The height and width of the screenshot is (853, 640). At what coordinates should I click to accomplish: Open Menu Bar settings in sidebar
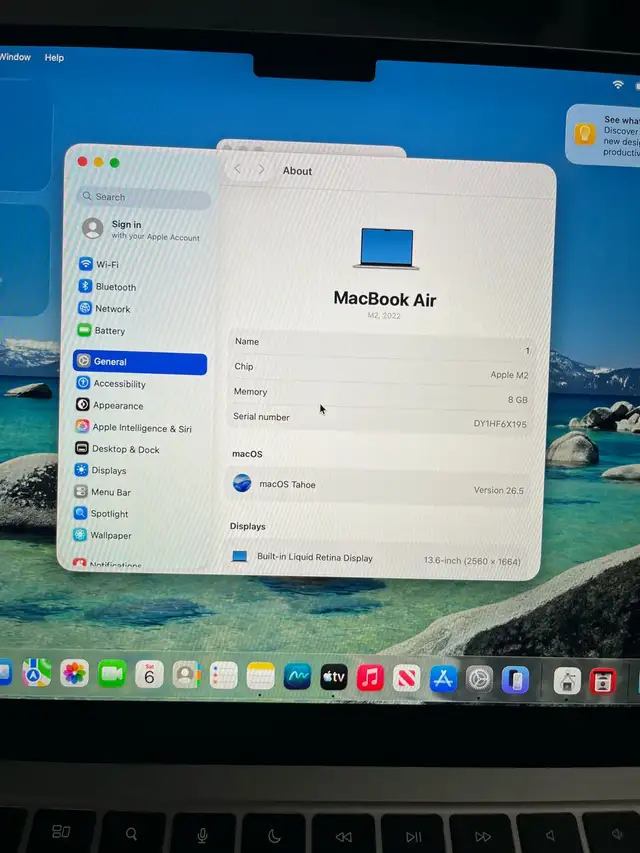coord(102,492)
